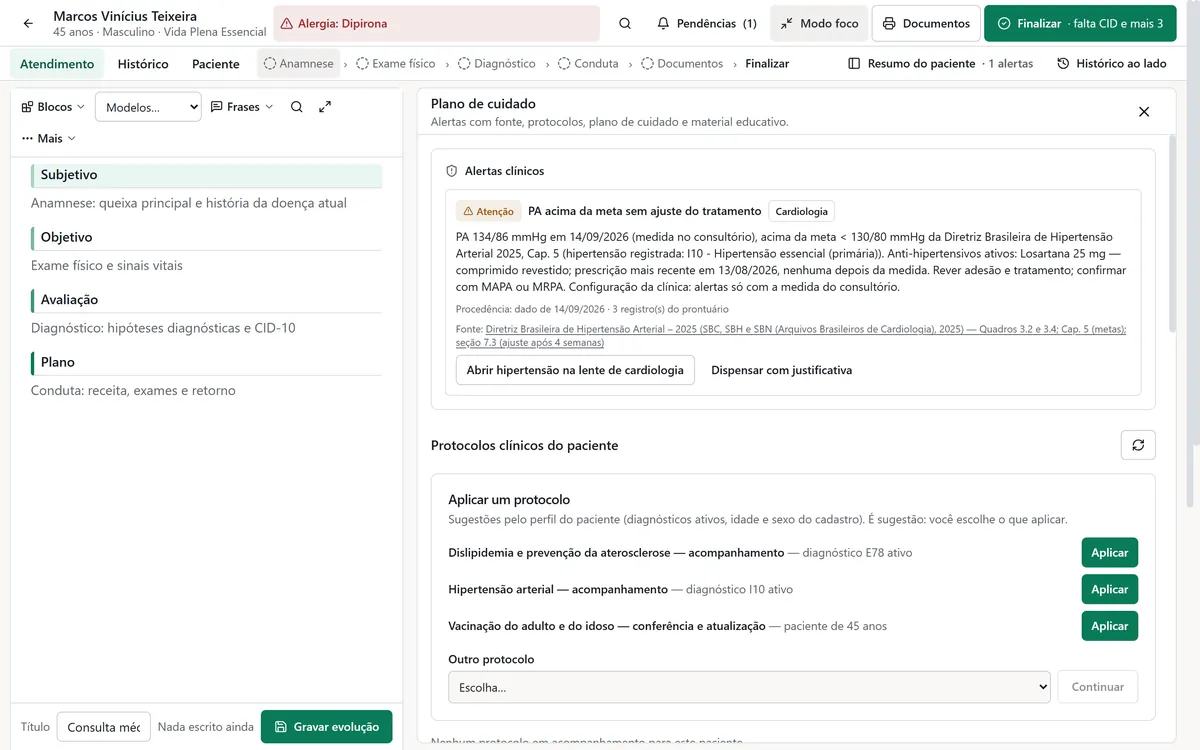Image resolution: width=1200 pixels, height=750 pixels.
Task: Click the Continuar button
Action: click(1098, 687)
